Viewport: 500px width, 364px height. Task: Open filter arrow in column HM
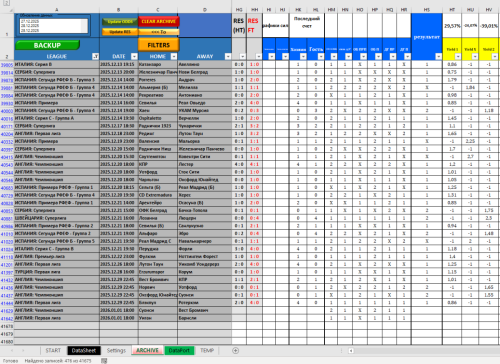point(334,56)
